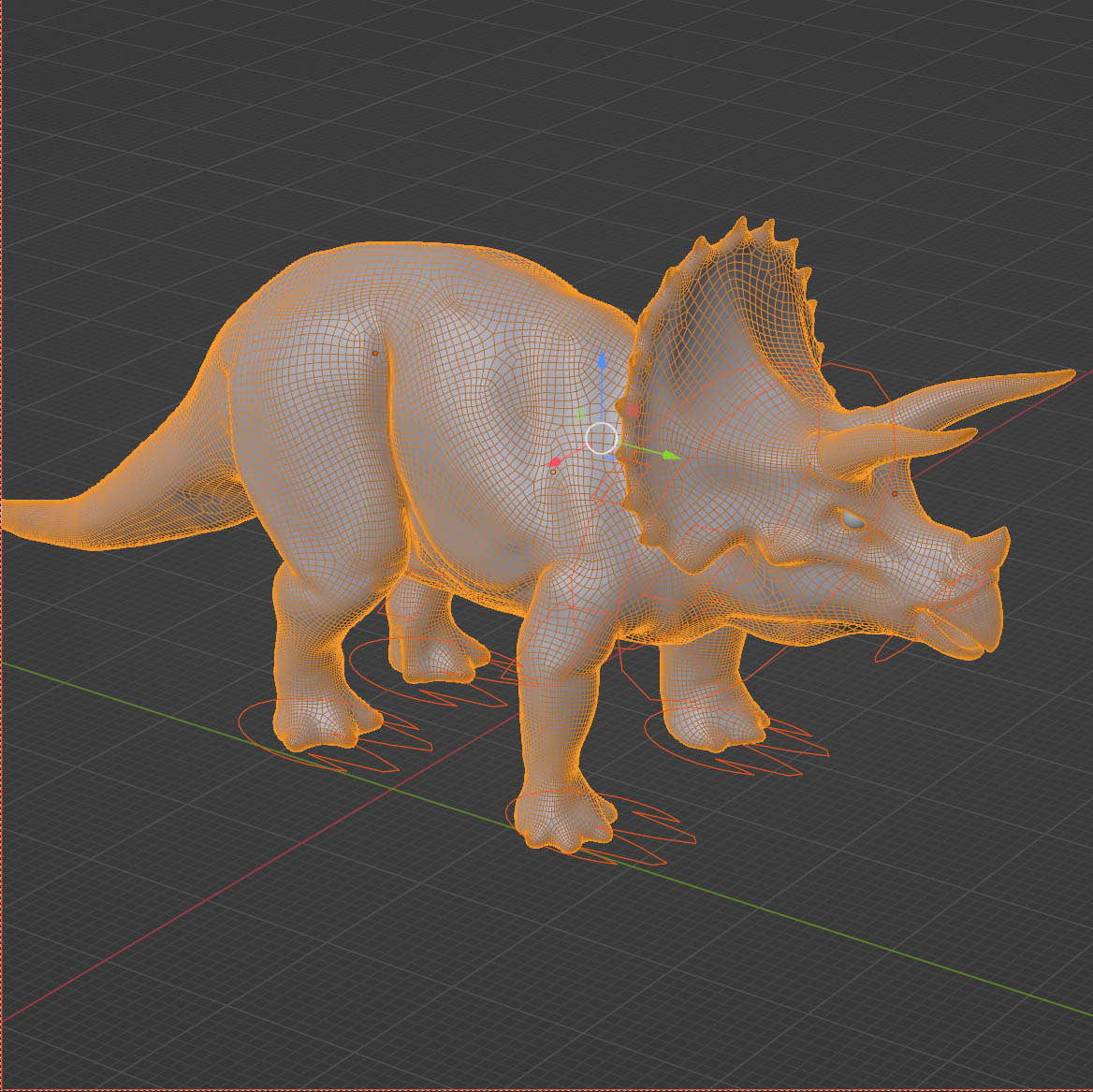Click the green XZ plane handle on the gizmo
The image size is (1093, 1092).
click(x=579, y=414)
